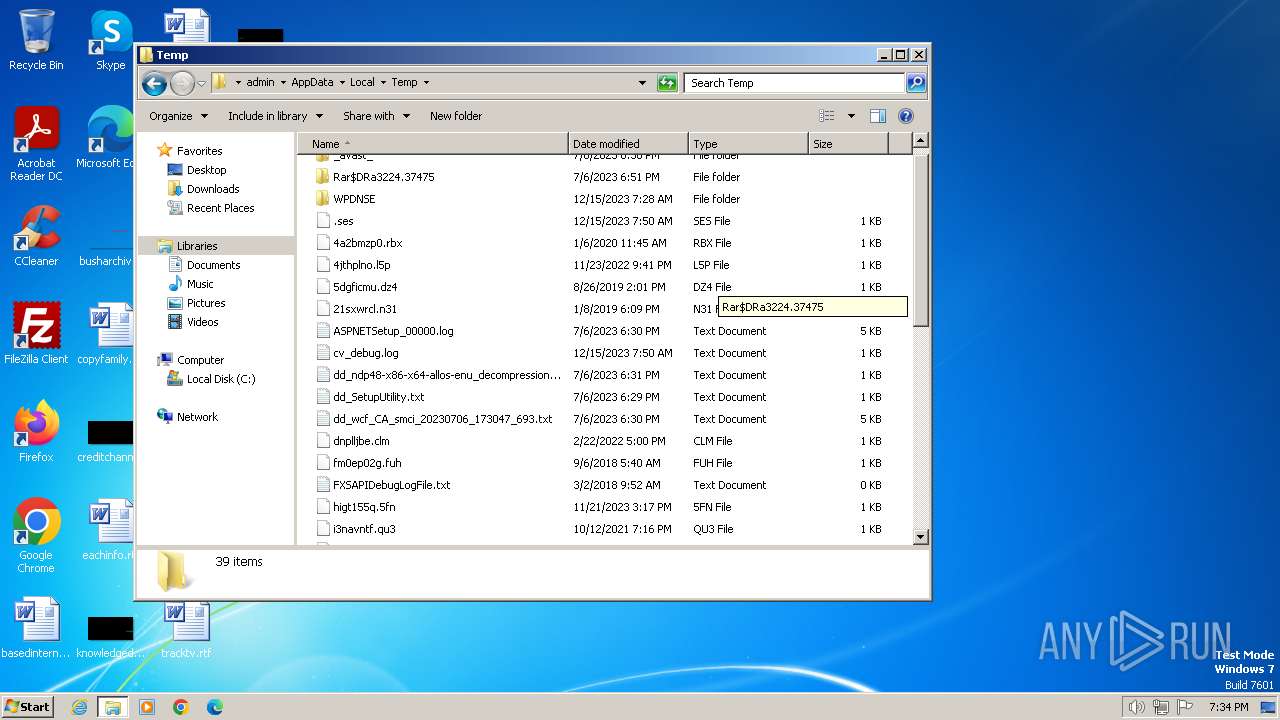This screenshot has height=720, width=1280.
Task: Click Windows Explorer taskbar button
Action: click(113, 707)
